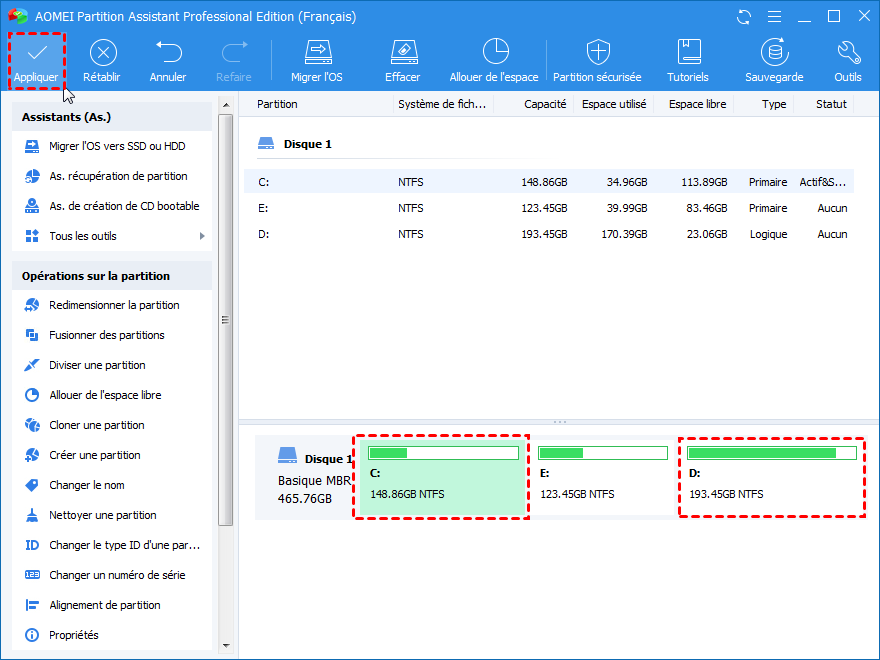Open Tous les outils entry
The width and height of the screenshot is (880, 660).
(112, 236)
